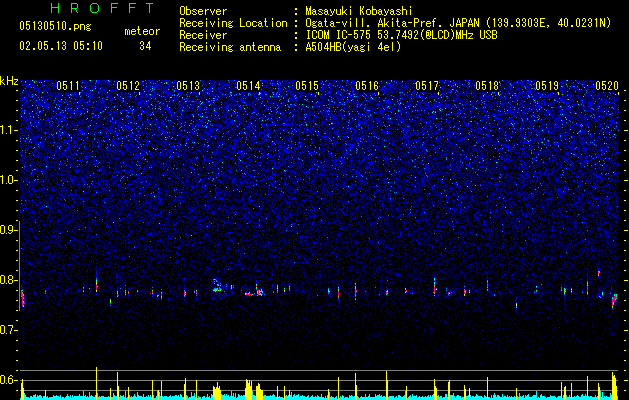The width and height of the screenshot is (629, 400).
Task: Click the Receiver label
Action: 203,35
